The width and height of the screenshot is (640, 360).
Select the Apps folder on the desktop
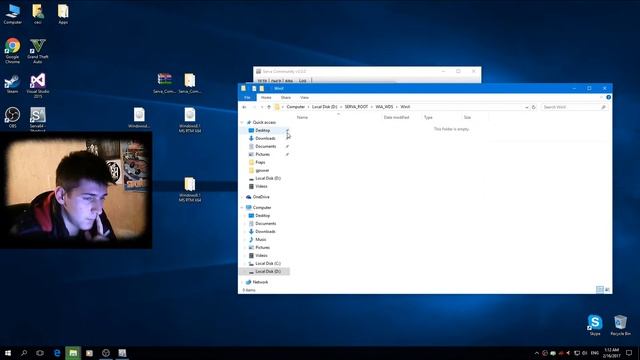[63, 14]
